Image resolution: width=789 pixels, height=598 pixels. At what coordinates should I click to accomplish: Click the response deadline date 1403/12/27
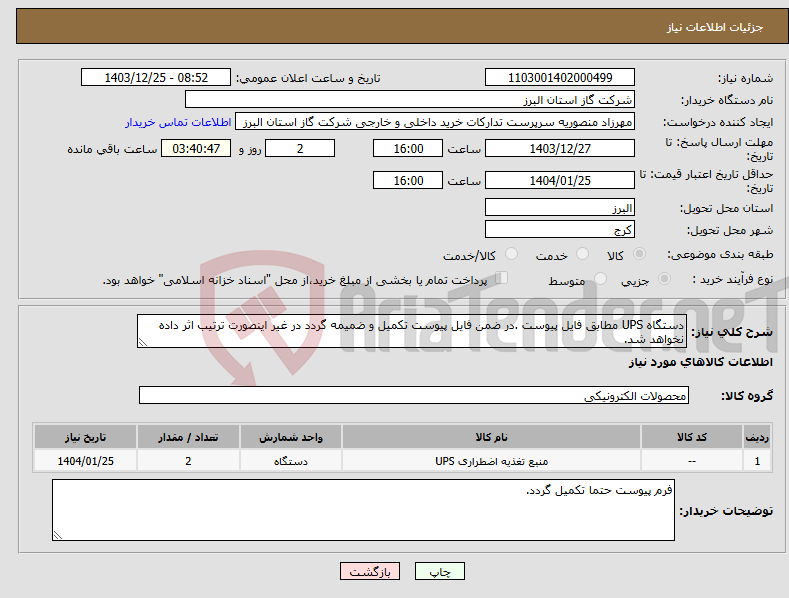click(x=560, y=148)
